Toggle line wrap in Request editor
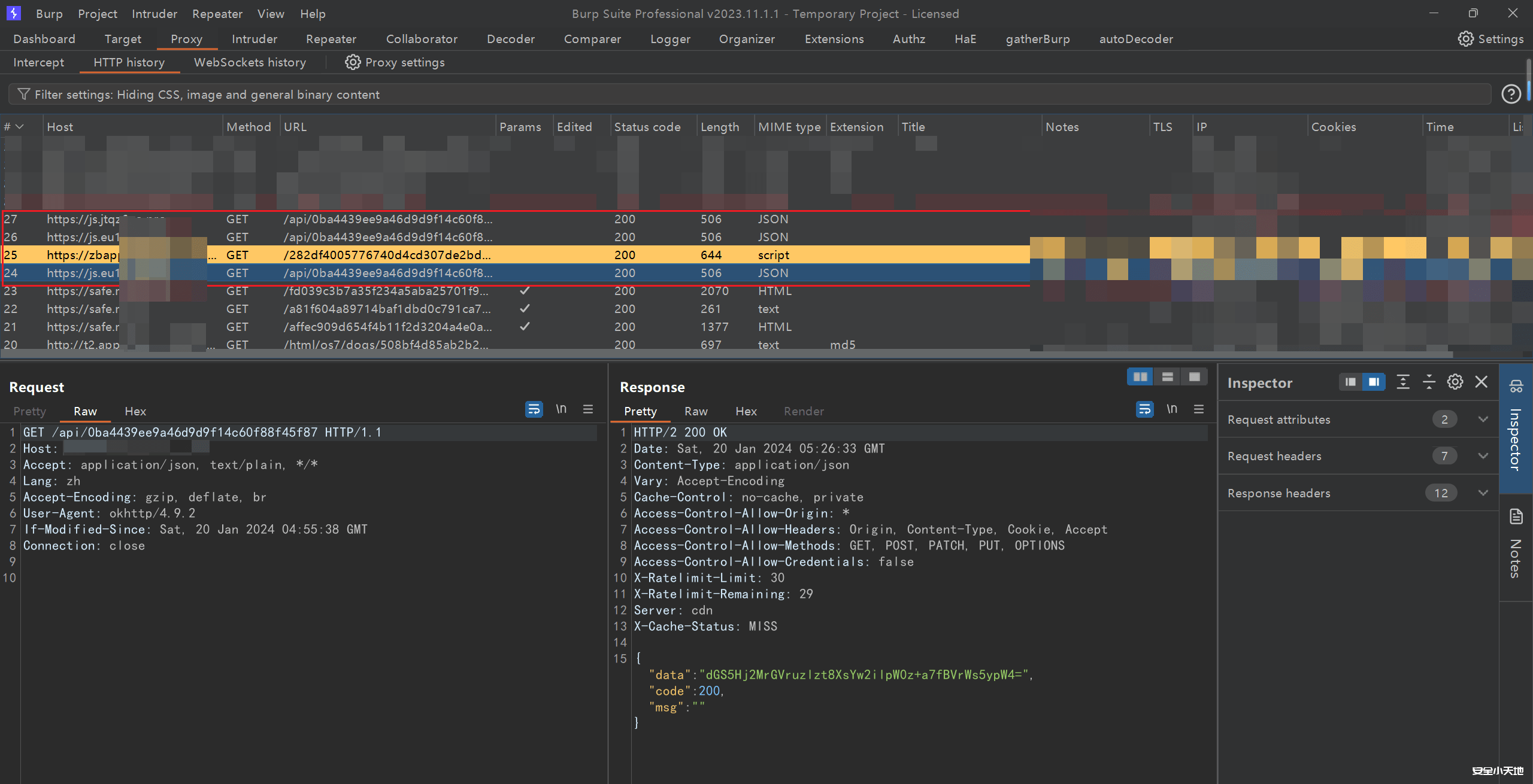1533x784 pixels. tap(534, 409)
